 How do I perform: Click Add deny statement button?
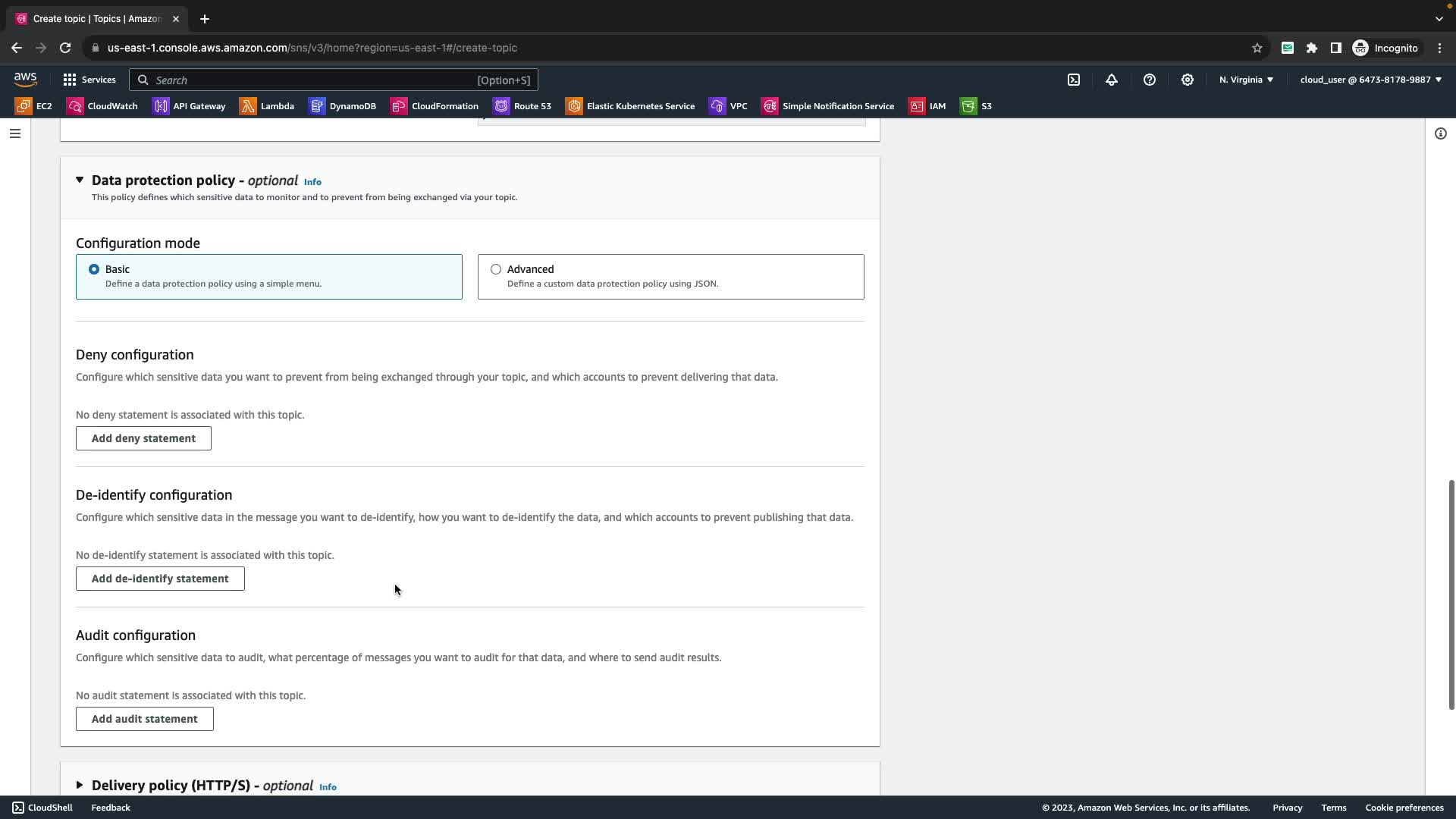143,438
